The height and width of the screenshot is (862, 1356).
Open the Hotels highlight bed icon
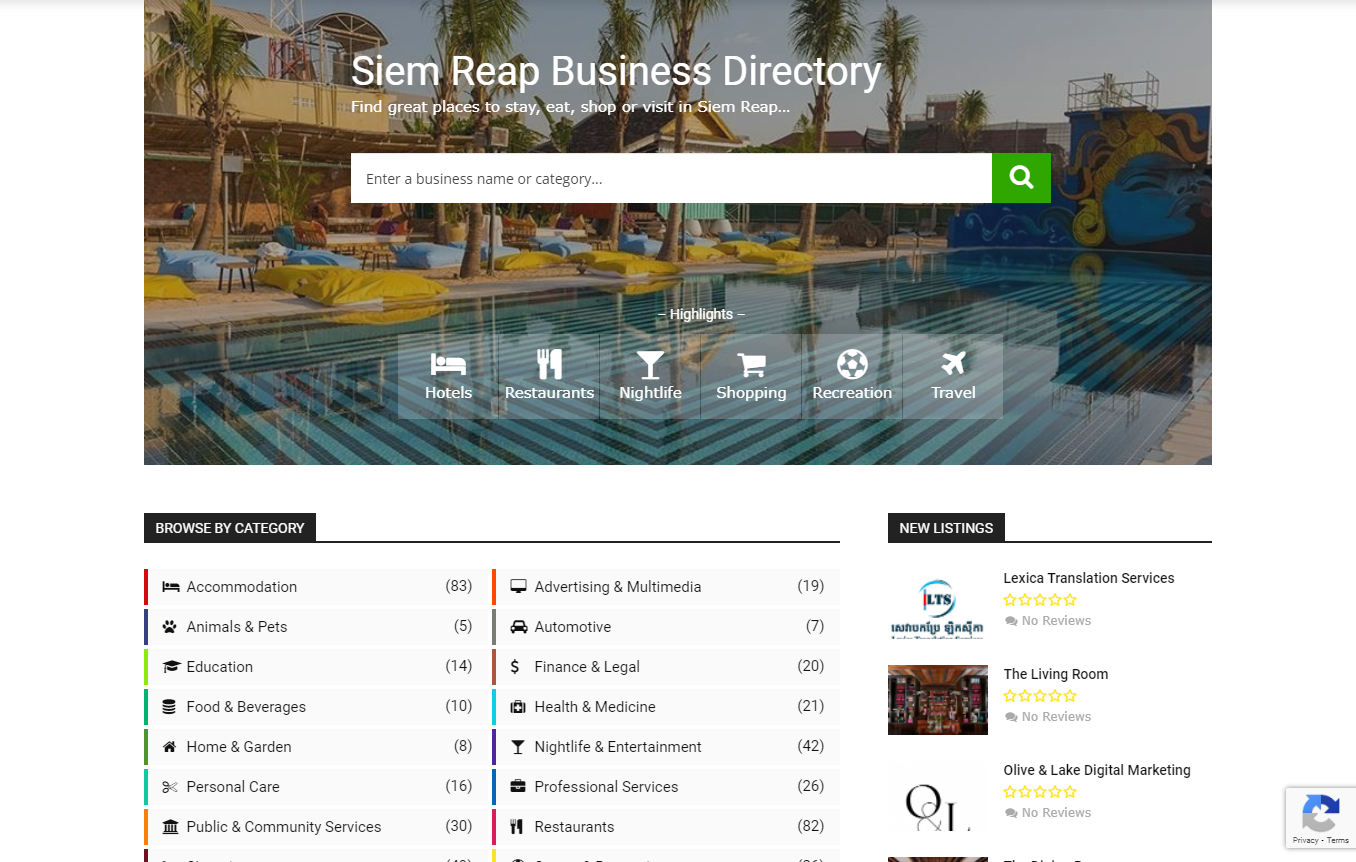448,365
